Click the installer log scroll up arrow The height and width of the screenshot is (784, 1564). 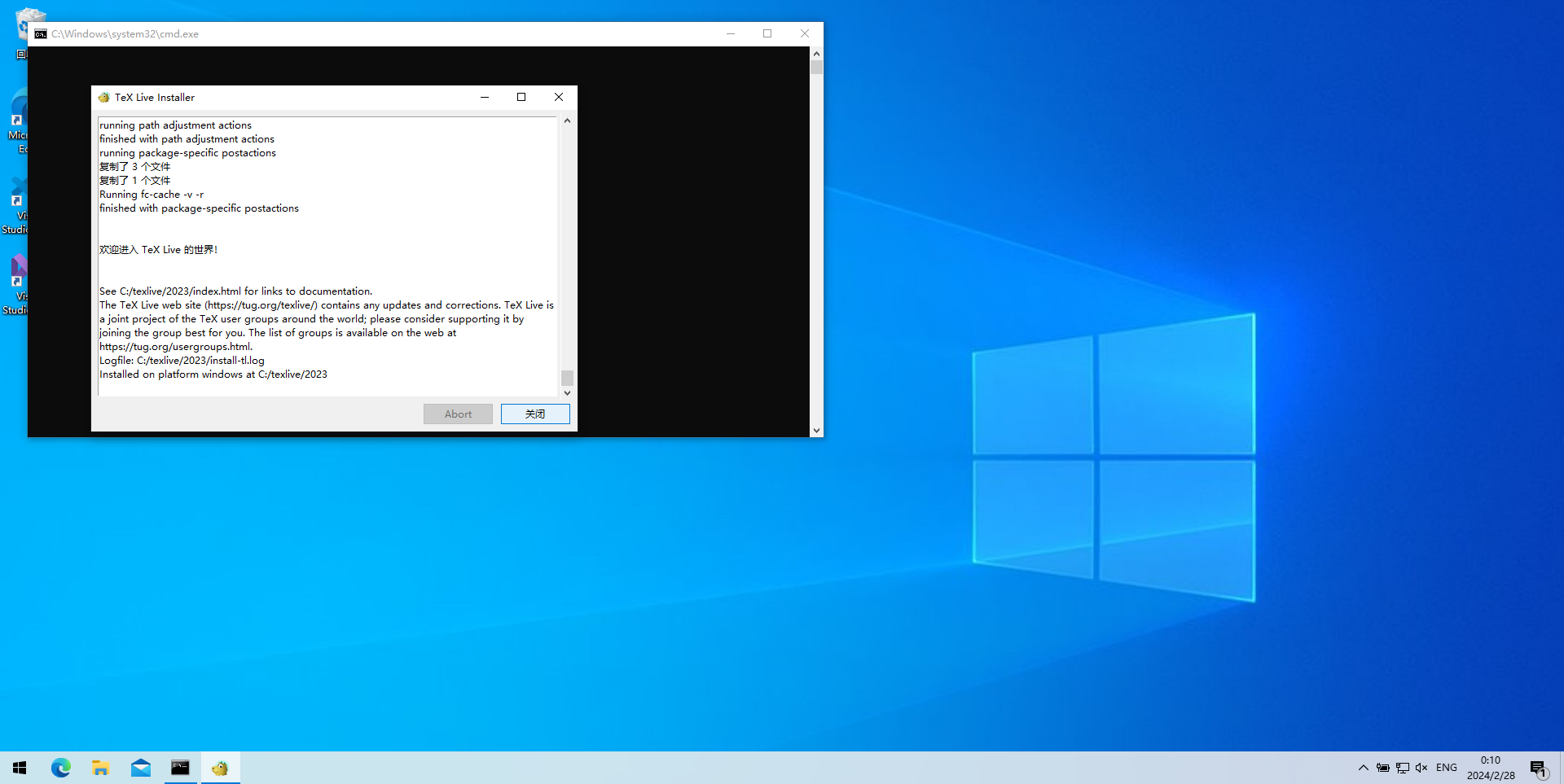[x=567, y=120]
